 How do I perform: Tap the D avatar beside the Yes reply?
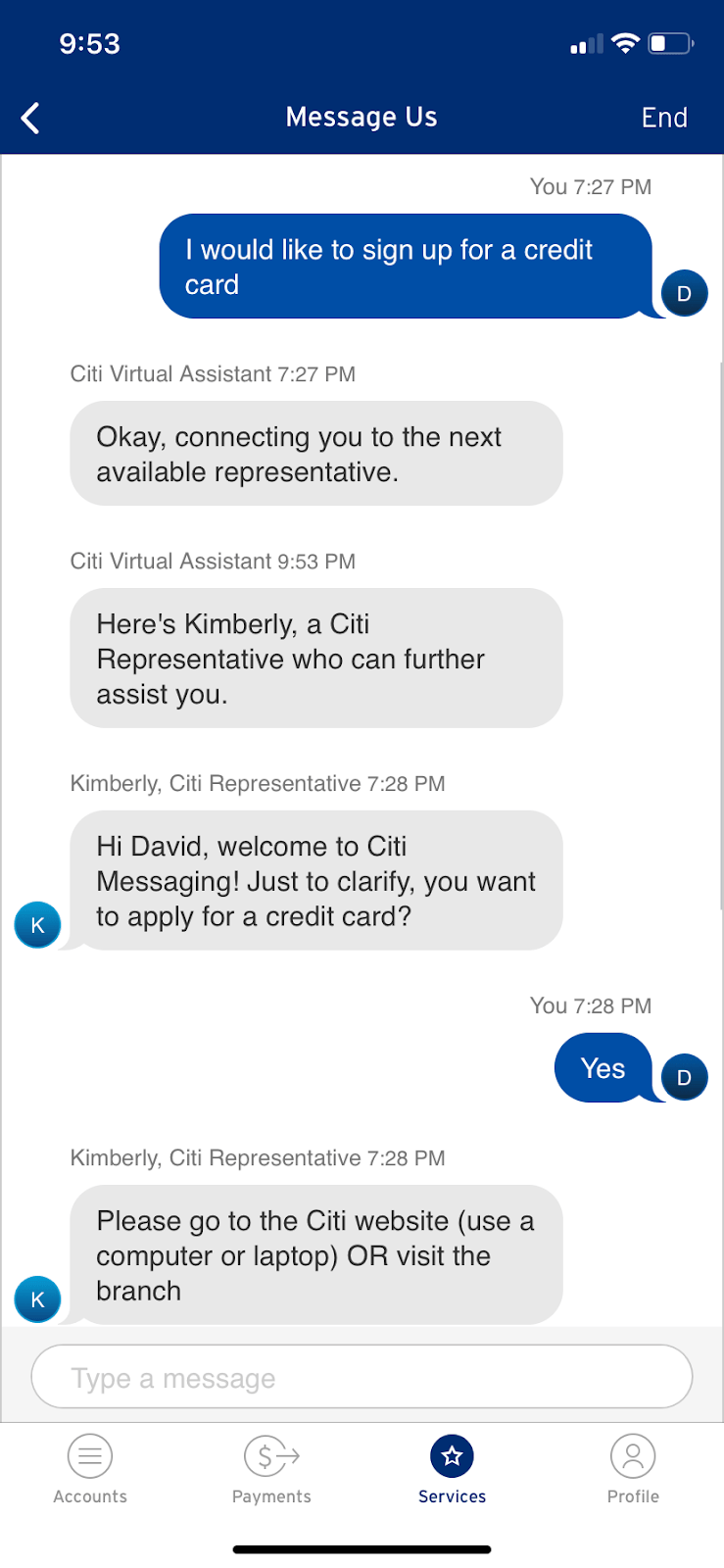point(684,1077)
